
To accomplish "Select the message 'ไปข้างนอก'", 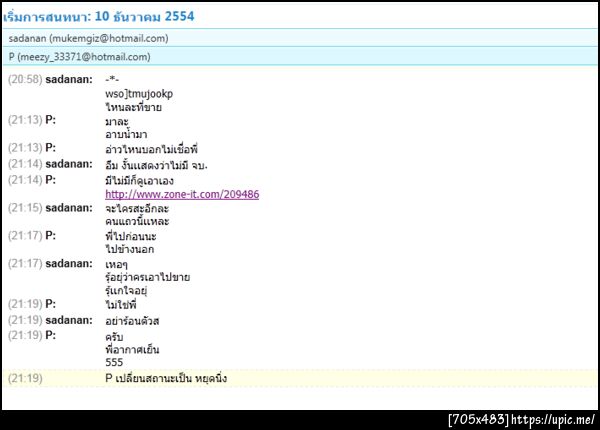I will click(x=130, y=249).
